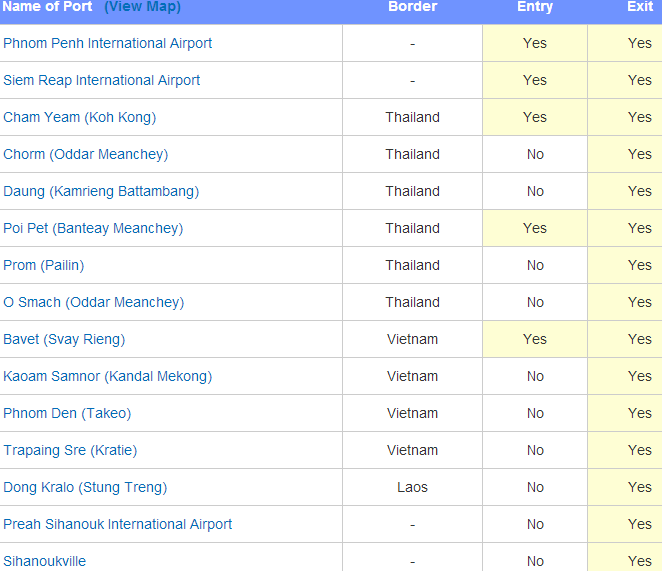This screenshot has width=662, height=571.
Task: Select Trapaing Sre (Kratie) port link
Action: click(70, 451)
